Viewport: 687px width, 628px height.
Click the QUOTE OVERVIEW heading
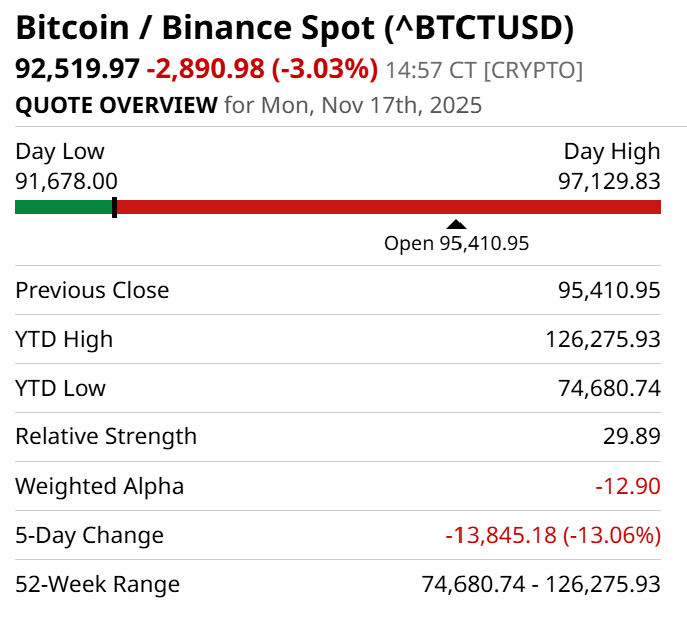116,105
